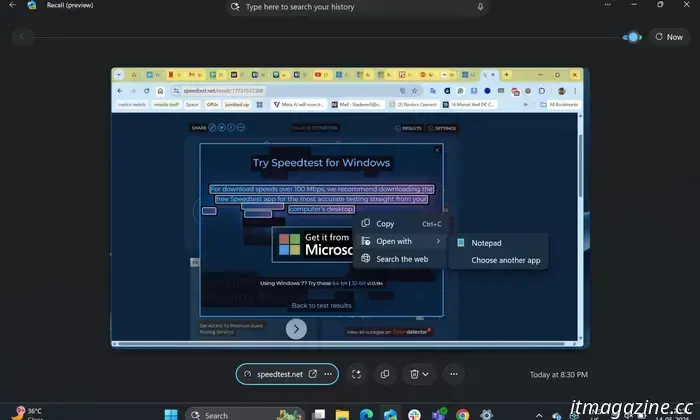Image resolution: width=700 pixels, height=420 pixels.
Task: Click the bookmark star icon in snapshot
Action: [x=415, y=91]
